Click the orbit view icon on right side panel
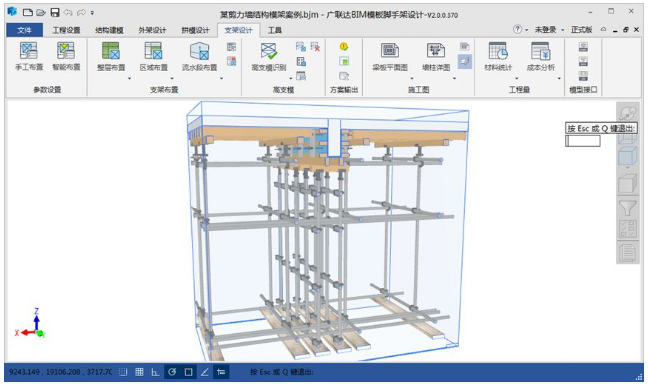Screen dimensions: 649x386 (x=627, y=112)
